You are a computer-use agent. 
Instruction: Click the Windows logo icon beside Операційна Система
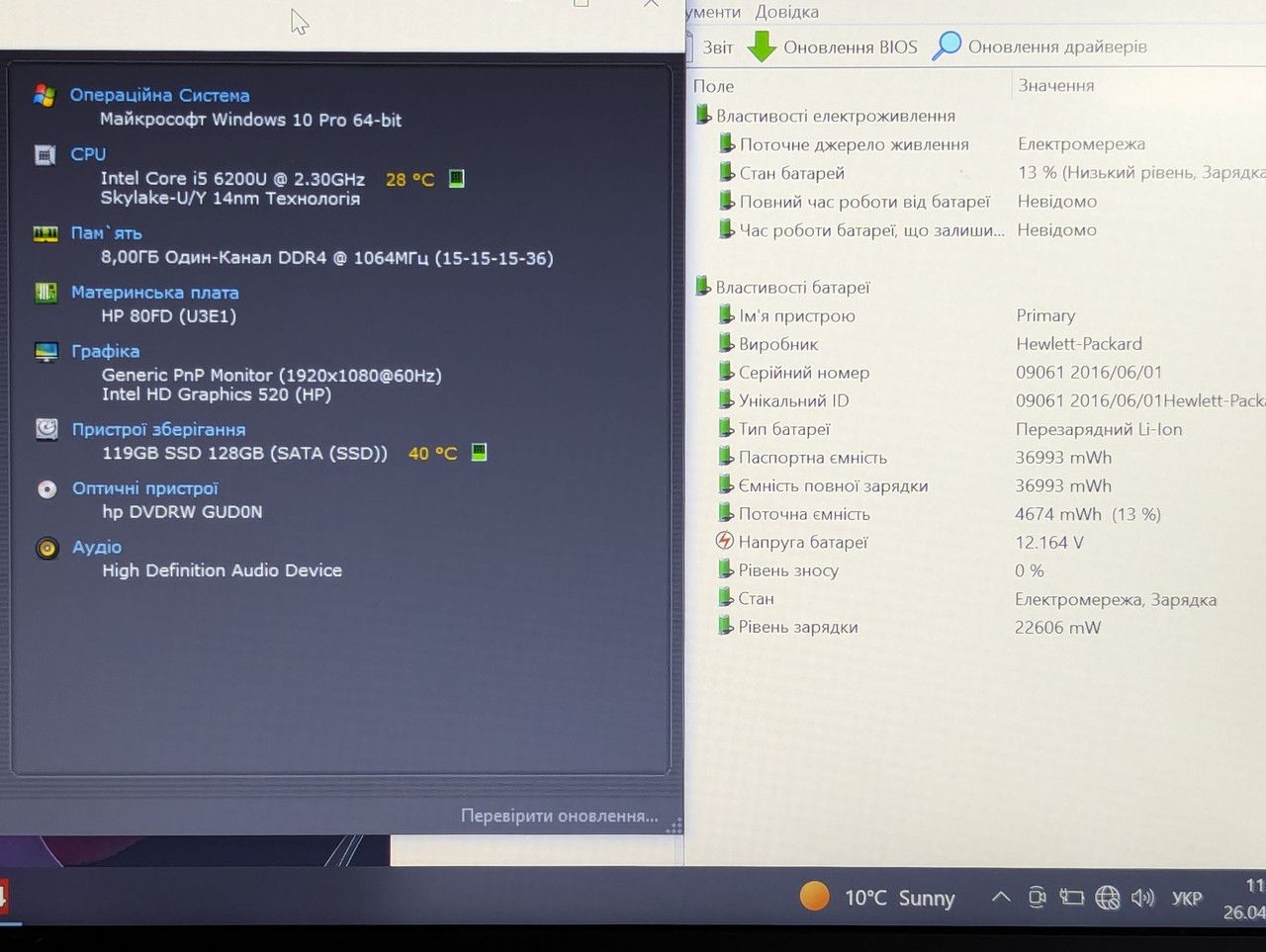click(x=45, y=95)
